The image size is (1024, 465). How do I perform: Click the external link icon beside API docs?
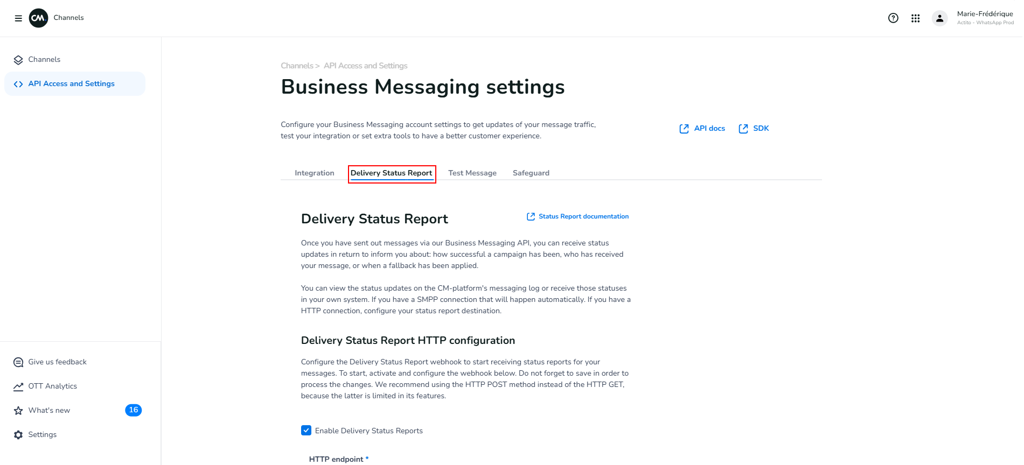pos(684,129)
